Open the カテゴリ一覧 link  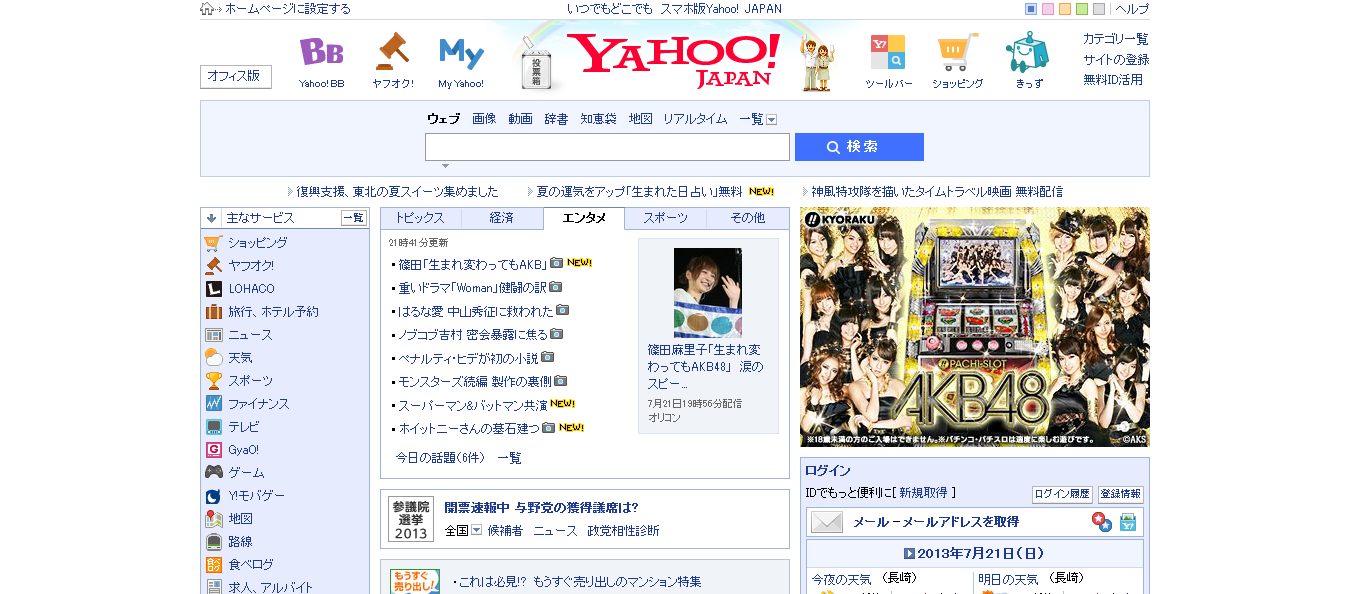(1116, 39)
